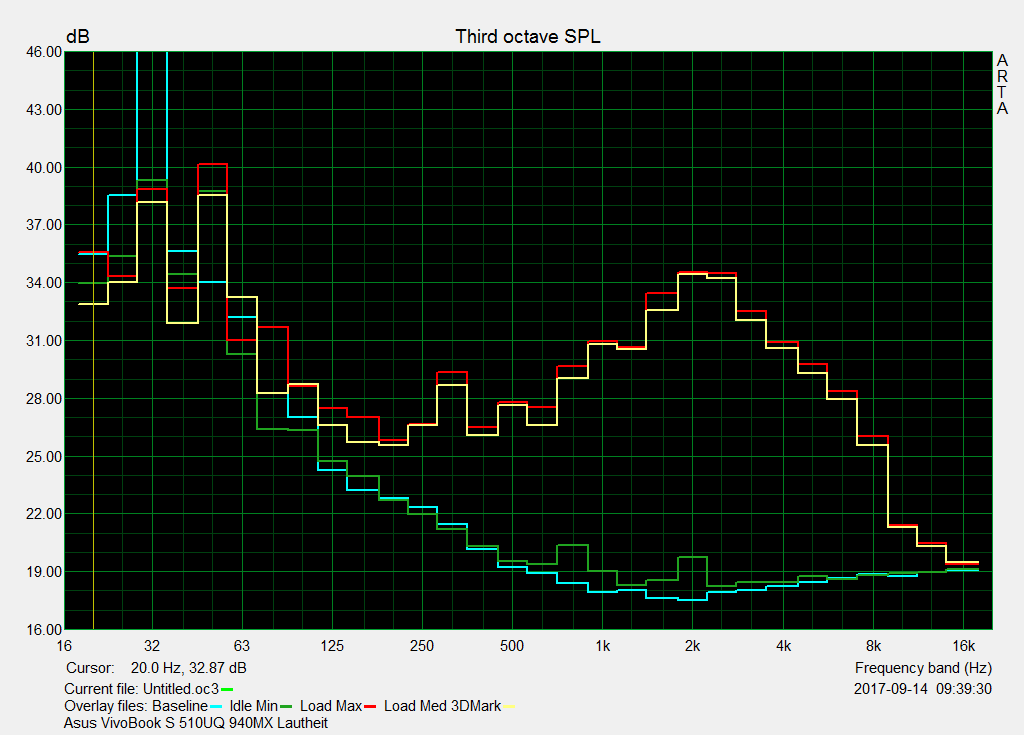Click the 500 x-axis tick label
Image resolution: width=1024 pixels, height=735 pixels.
[512, 645]
